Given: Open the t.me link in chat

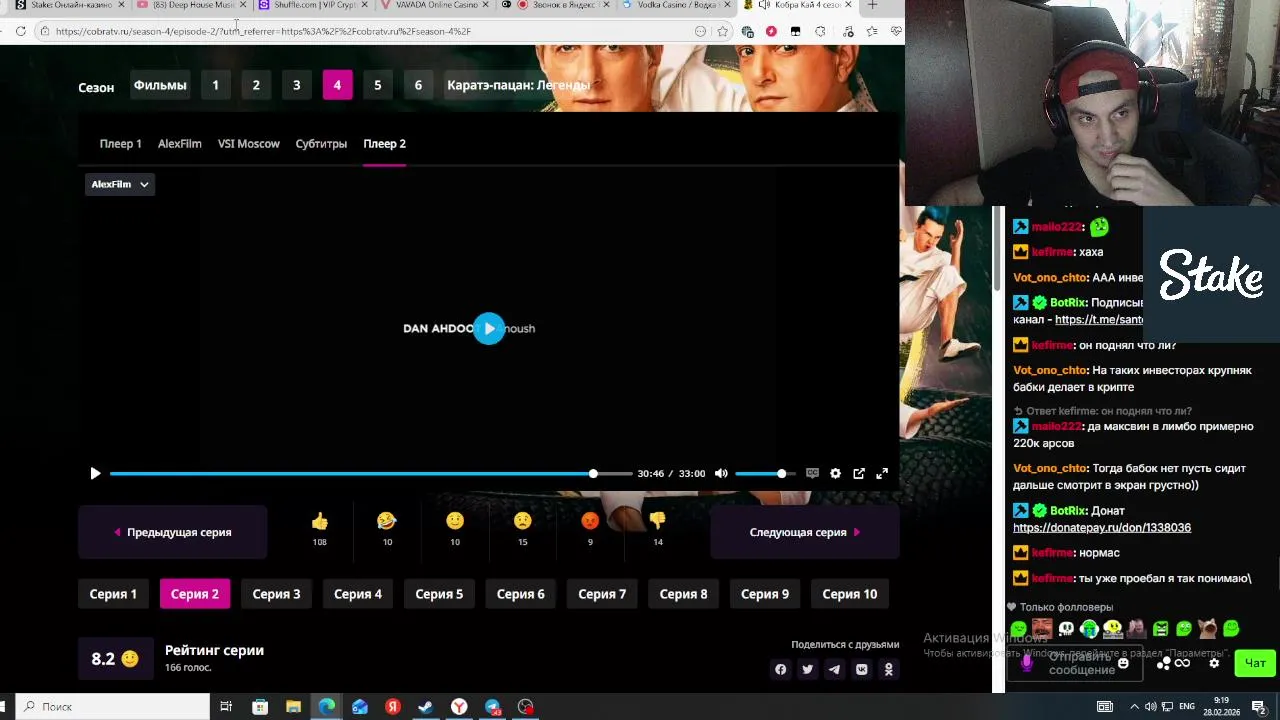Looking at the screenshot, I should tap(1099, 319).
